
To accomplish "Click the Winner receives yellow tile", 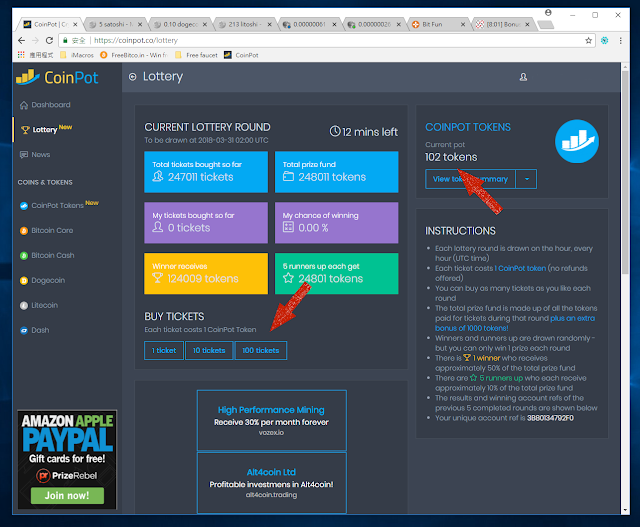I will coord(206,274).
